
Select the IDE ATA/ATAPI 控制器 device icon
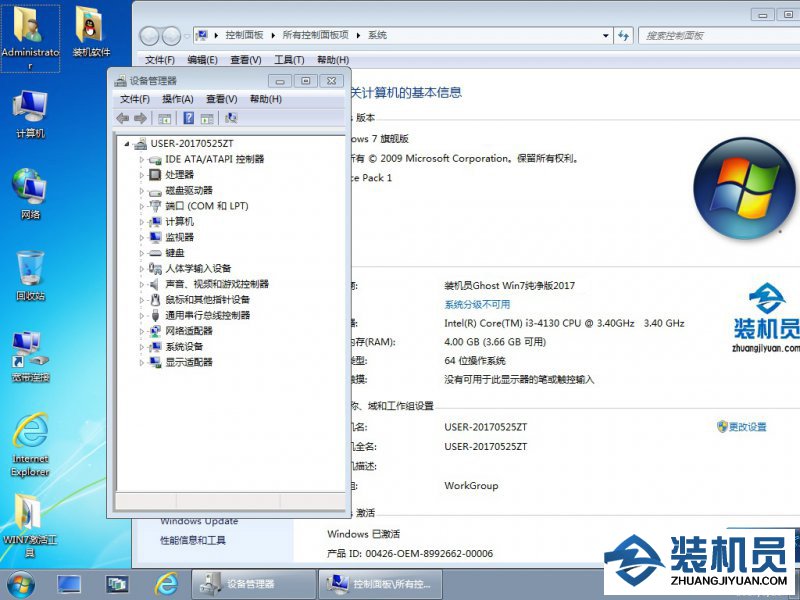click(155, 160)
